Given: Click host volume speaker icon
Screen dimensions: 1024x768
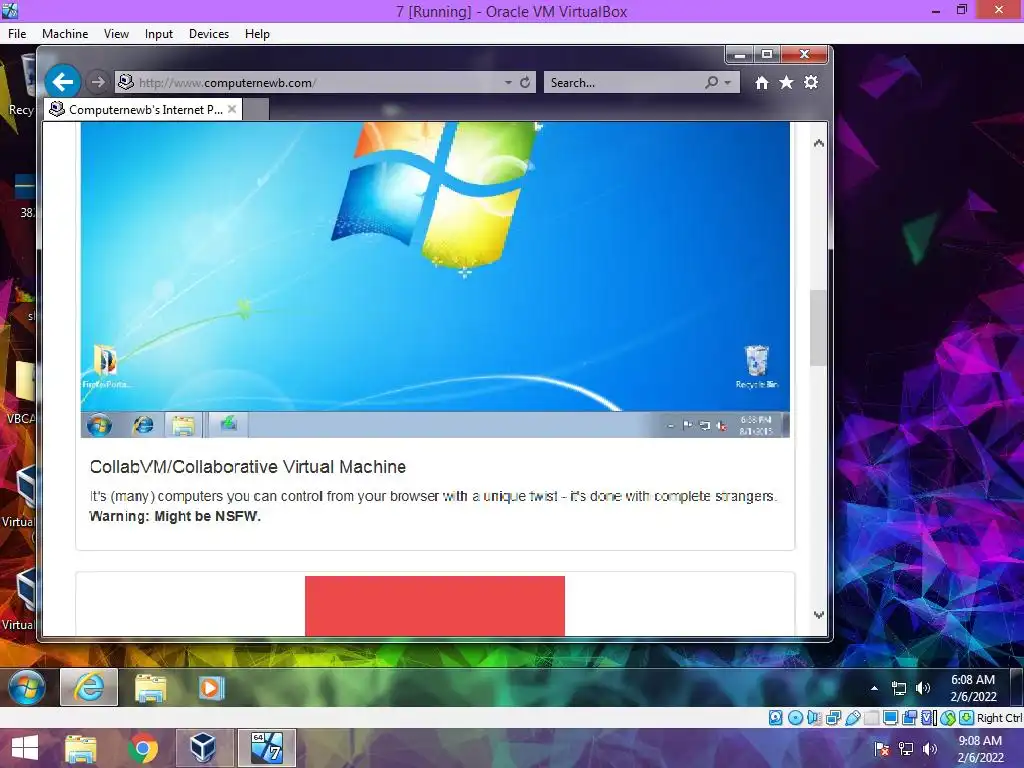Looking at the screenshot, I should 929,748.
